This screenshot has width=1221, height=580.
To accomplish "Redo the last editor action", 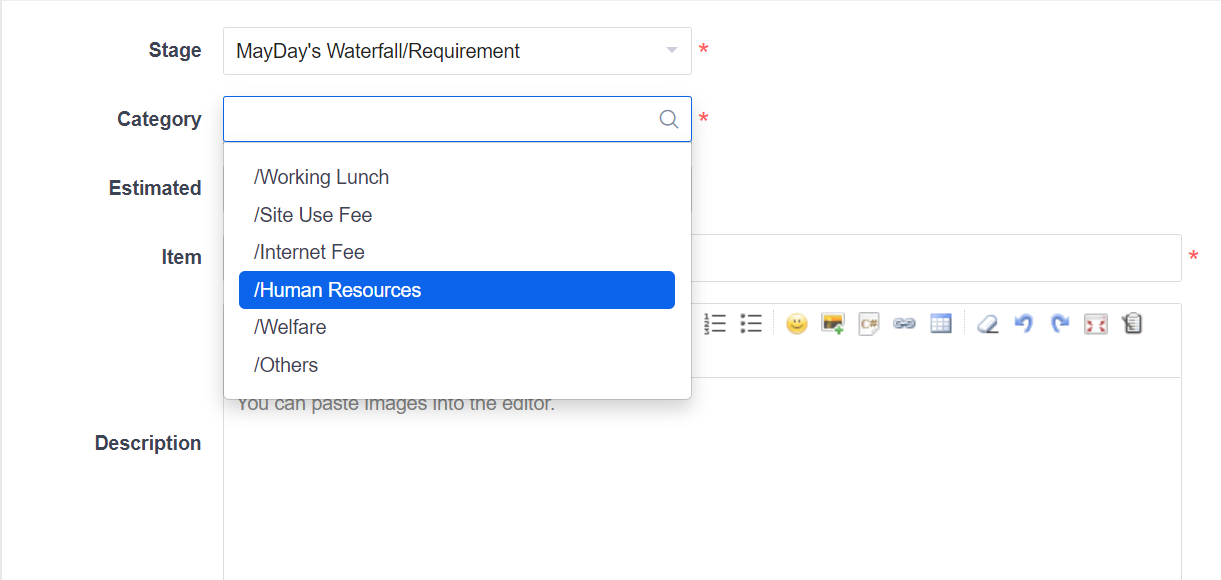I will [x=1060, y=324].
